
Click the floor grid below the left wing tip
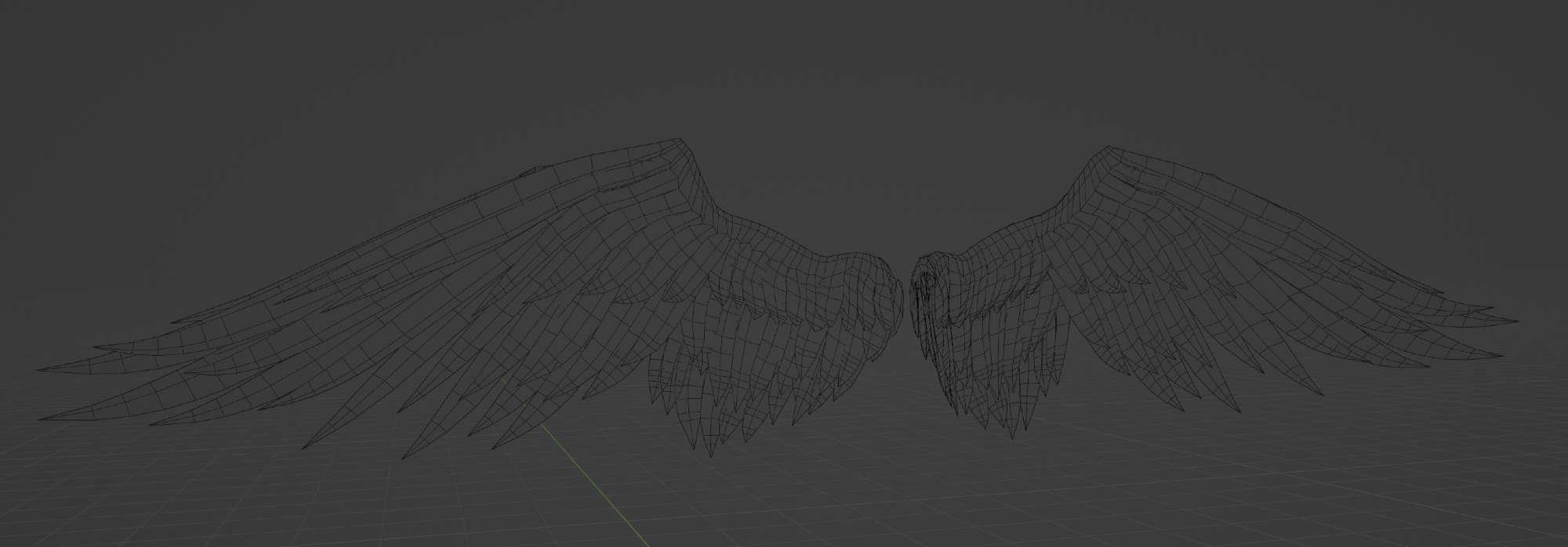[x=118, y=470]
